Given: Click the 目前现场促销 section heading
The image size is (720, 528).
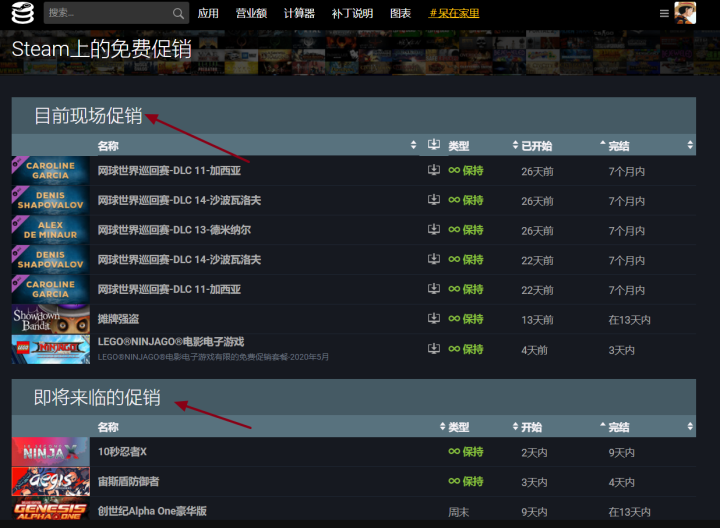Looking at the screenshot, I should click(x=88, y=116).
